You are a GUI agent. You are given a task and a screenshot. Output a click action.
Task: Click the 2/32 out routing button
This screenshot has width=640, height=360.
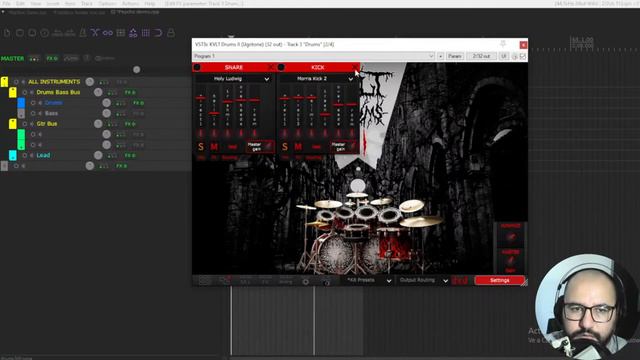(481, 56)
